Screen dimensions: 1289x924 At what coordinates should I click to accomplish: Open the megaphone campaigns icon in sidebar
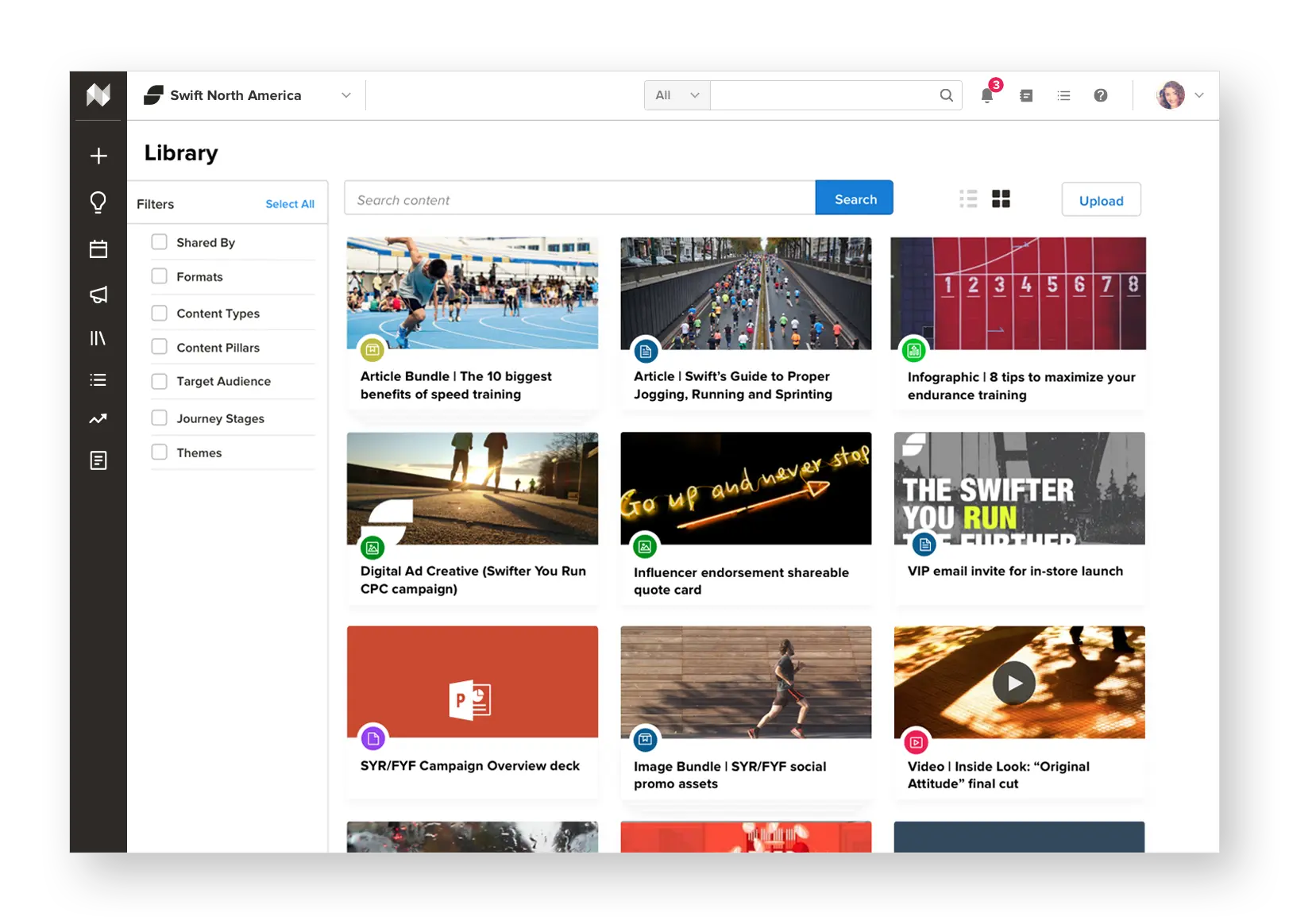[98, 295]
